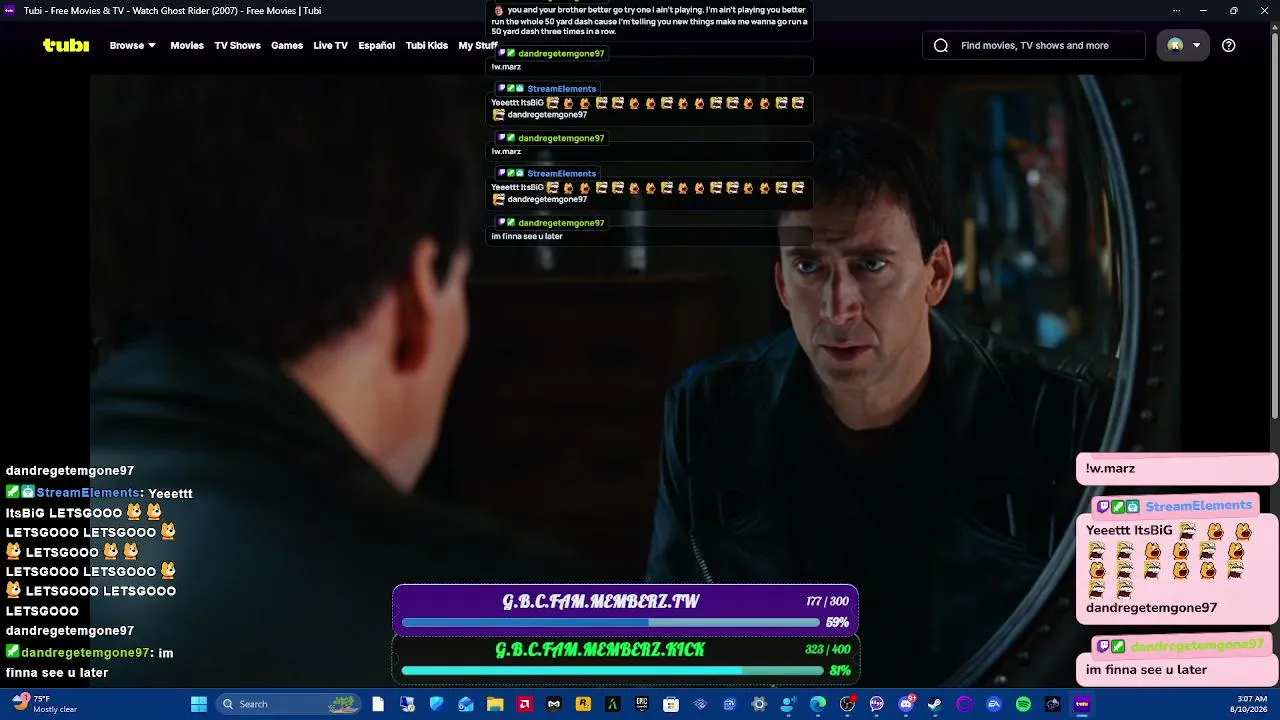
Task: Open Spotify from the taskbar
Action: pos(1023,704)
